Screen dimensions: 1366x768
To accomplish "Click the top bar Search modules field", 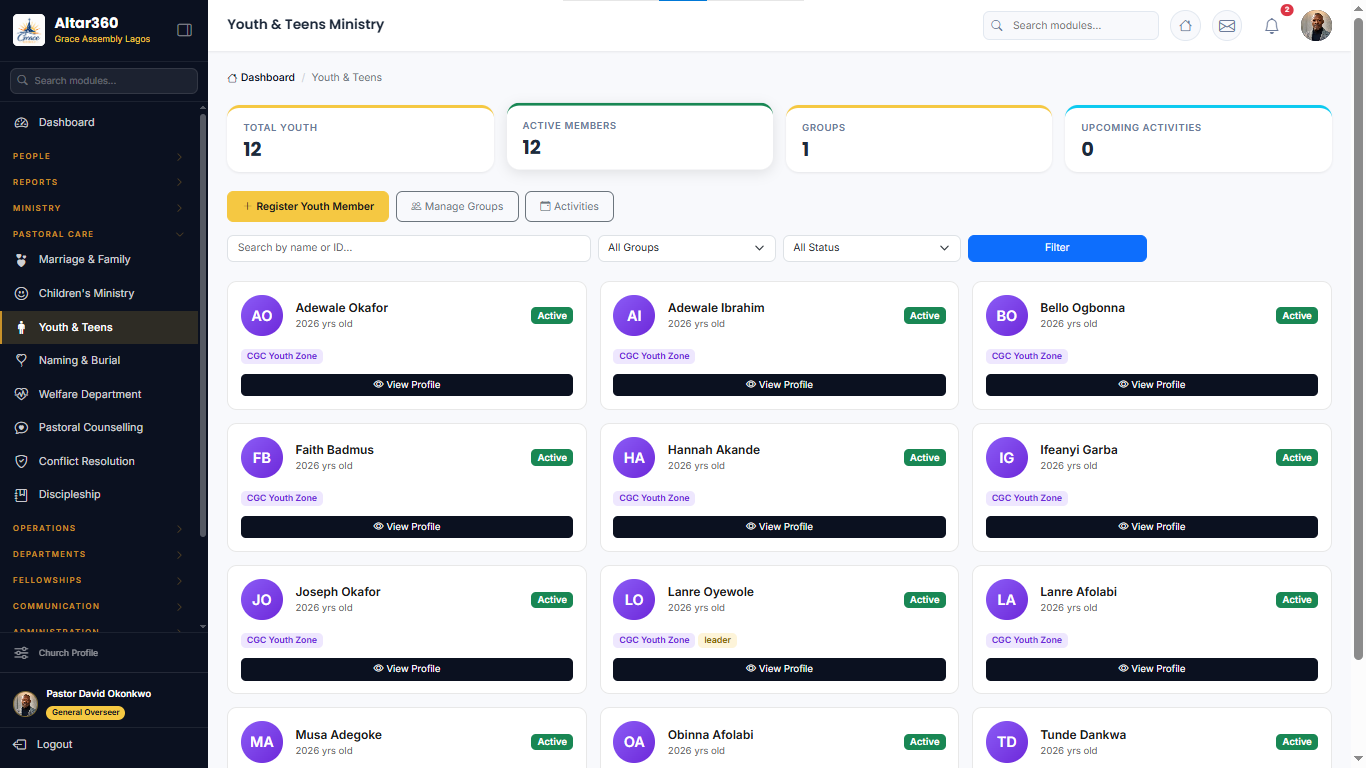I will (x=1071, y=25).
